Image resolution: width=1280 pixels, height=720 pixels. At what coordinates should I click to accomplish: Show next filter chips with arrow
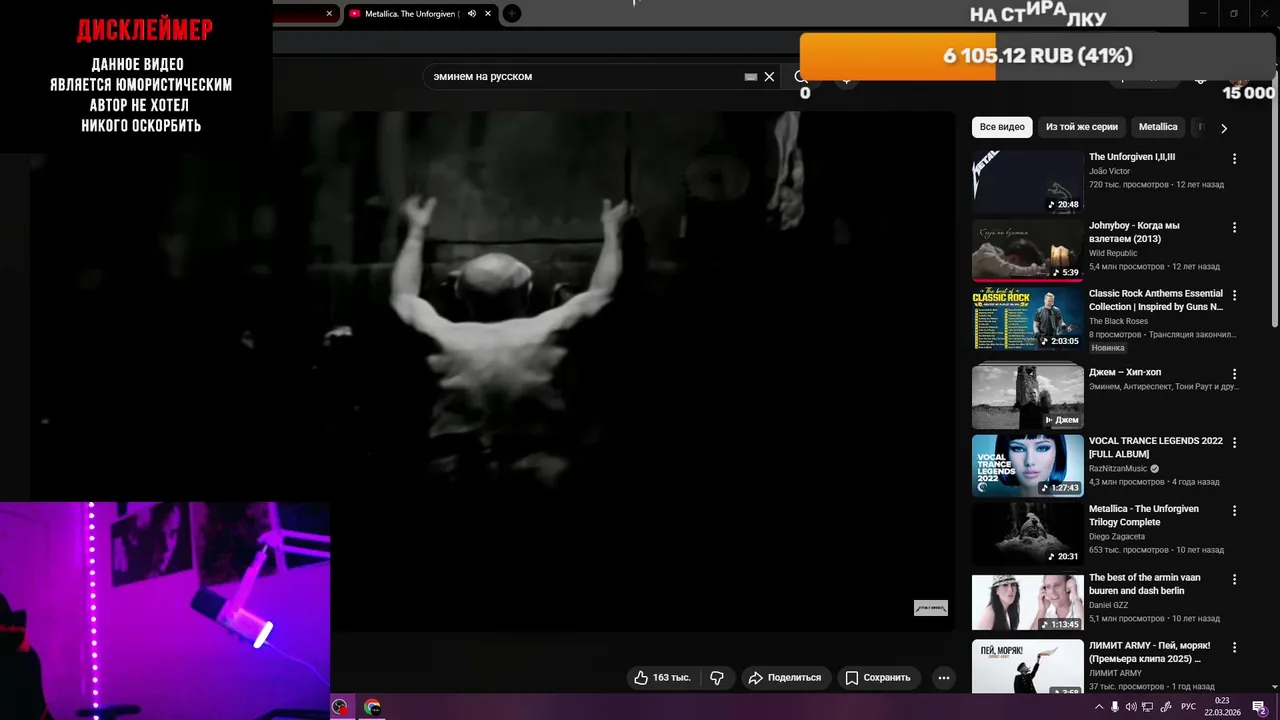click(1223, 128)
